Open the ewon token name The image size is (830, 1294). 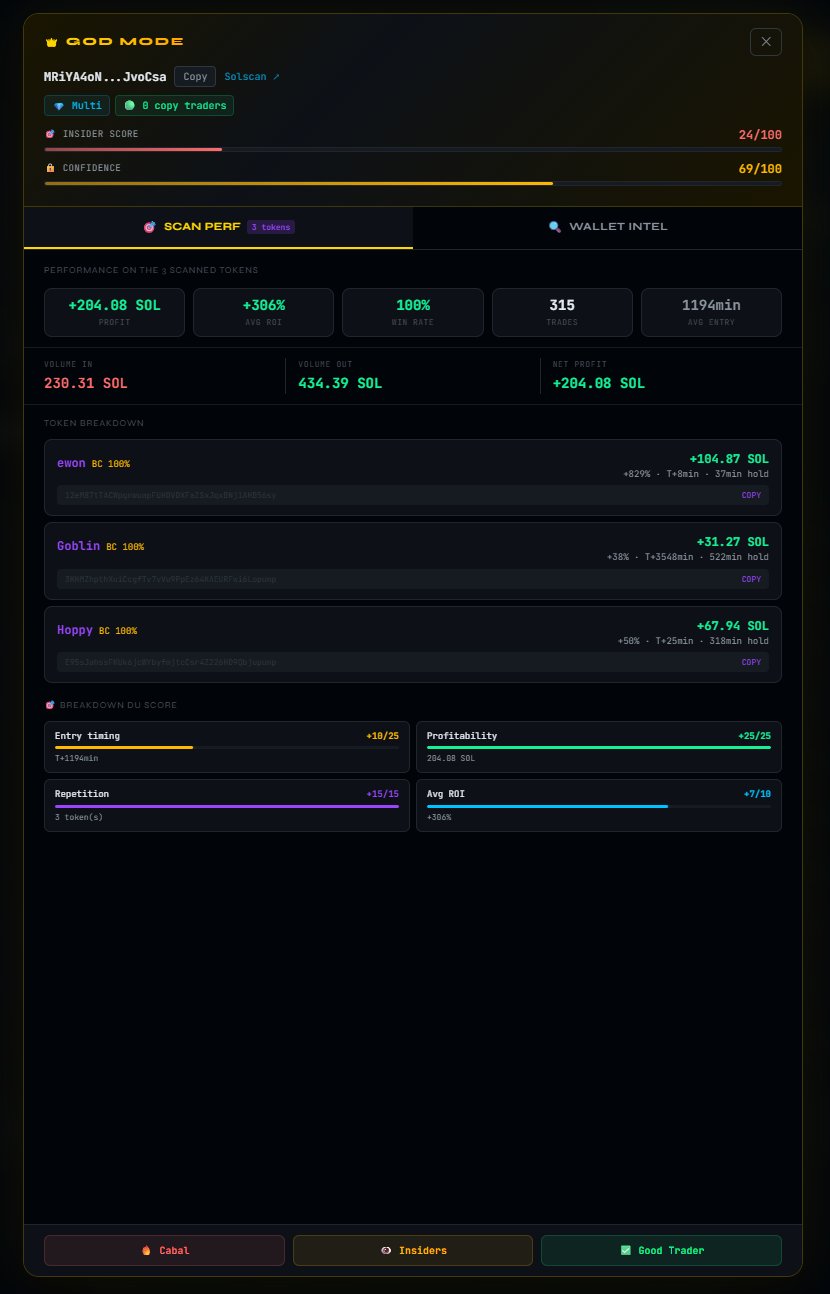click(x=71, y=463)
